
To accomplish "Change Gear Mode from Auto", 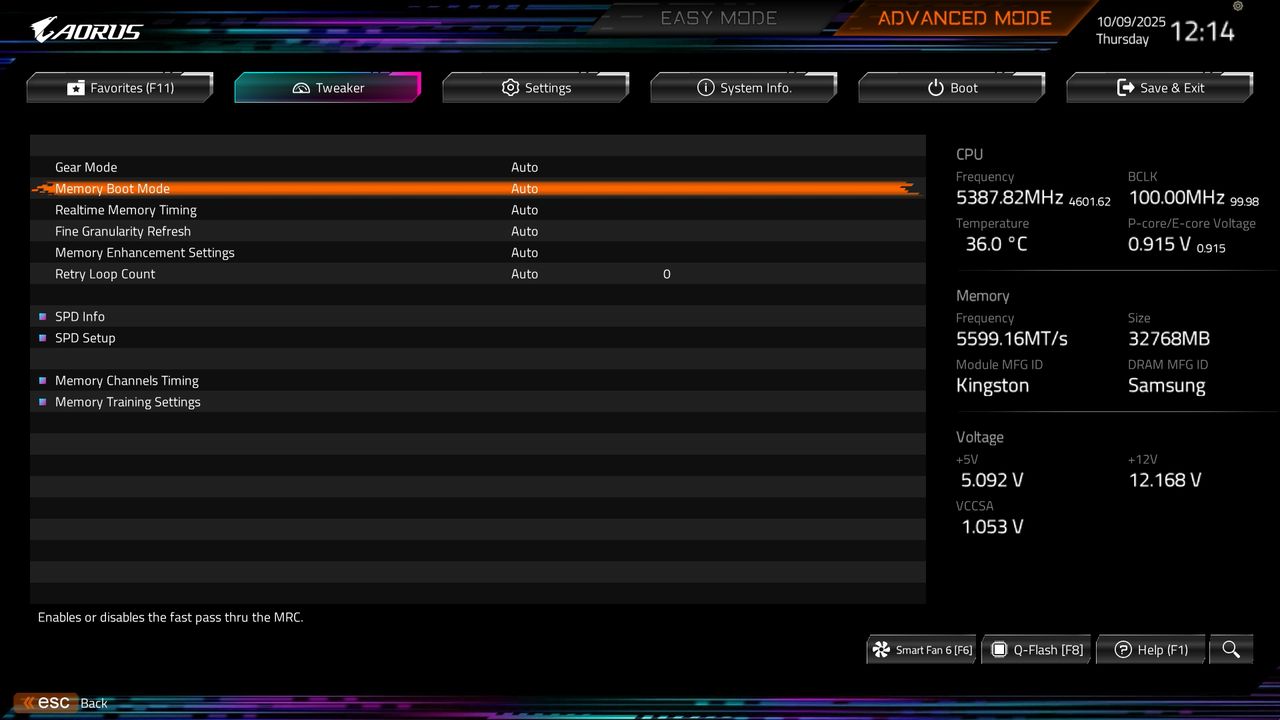I will [x=525, y=167].
